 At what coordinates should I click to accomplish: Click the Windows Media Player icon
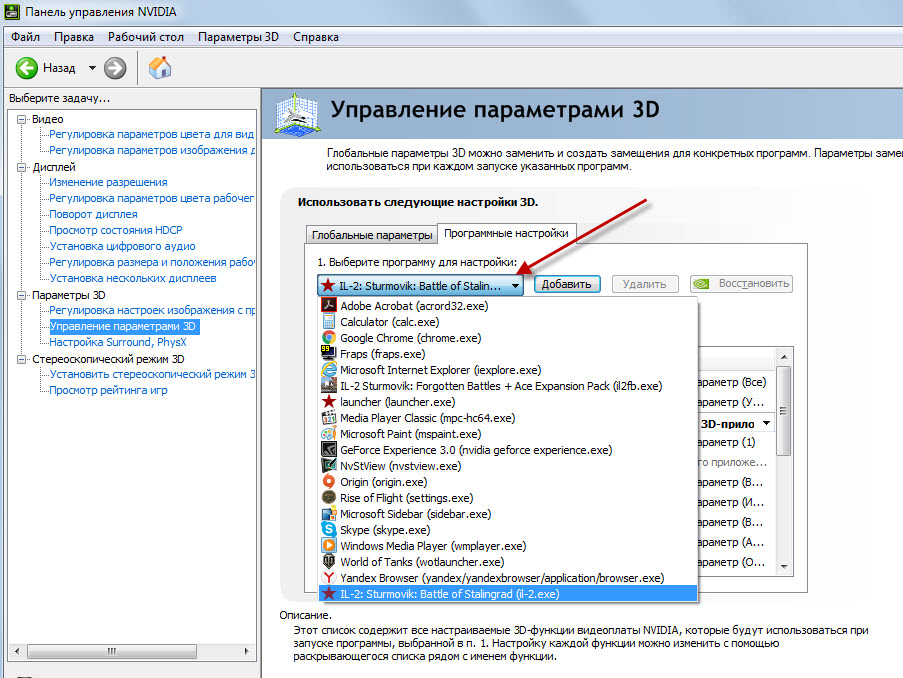point(329,546)
